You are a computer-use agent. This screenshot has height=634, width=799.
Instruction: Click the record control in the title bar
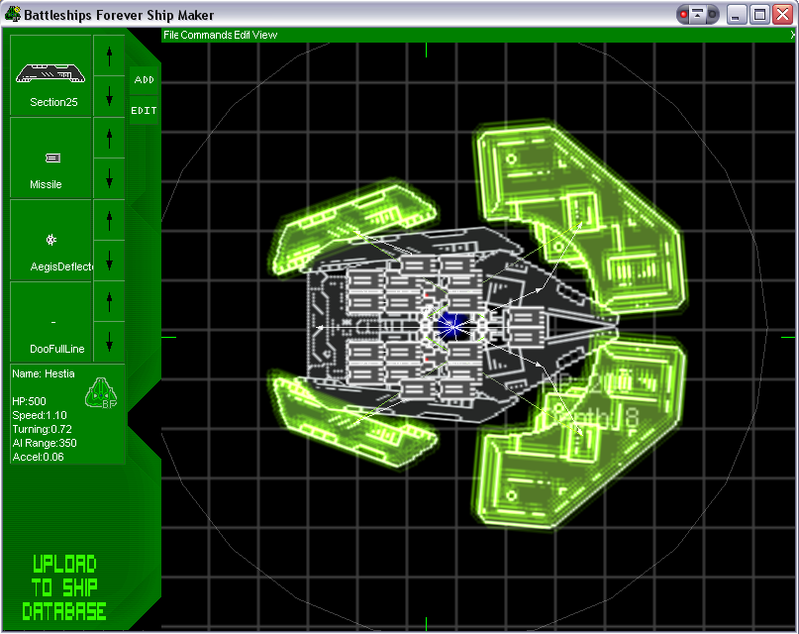tap(684, 14)
